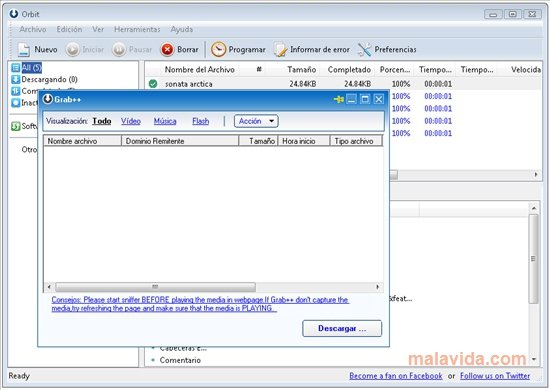Click the Nuevo new download icon

24,49
